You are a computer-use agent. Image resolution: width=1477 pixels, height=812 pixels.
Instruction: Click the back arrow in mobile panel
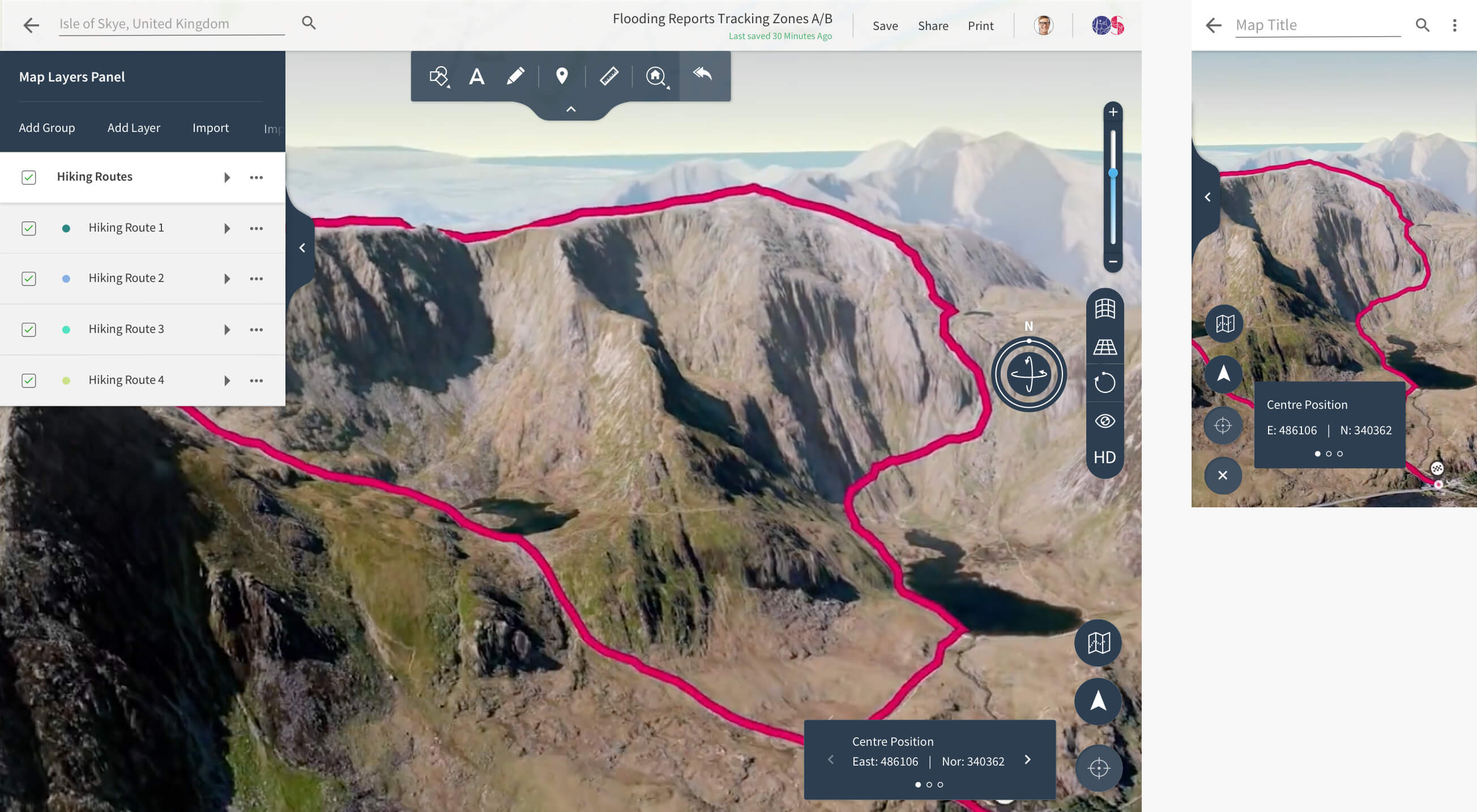[x=1213, y=25]
